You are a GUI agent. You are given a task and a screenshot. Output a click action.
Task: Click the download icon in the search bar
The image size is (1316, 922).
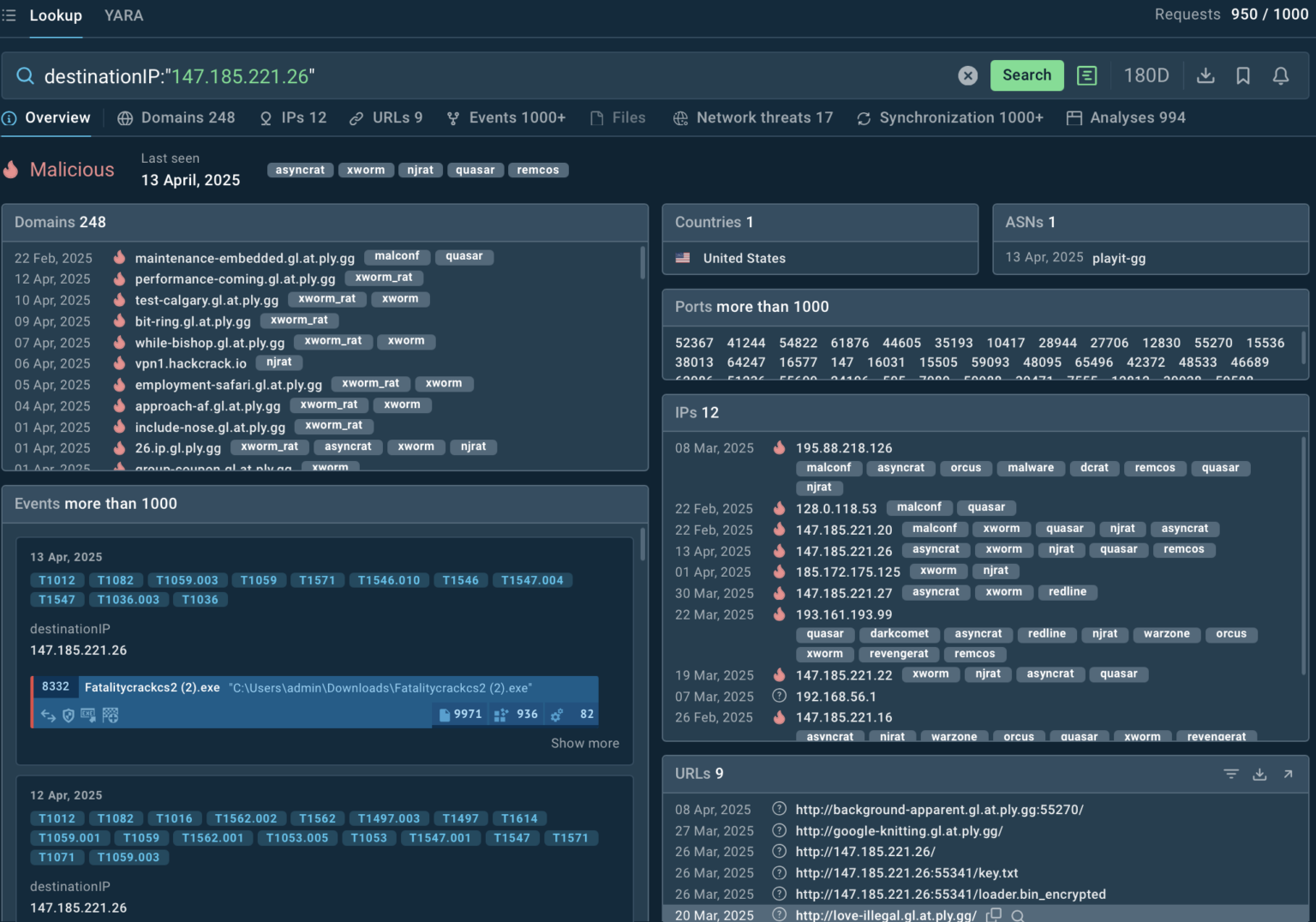[x=1205, y=76]
